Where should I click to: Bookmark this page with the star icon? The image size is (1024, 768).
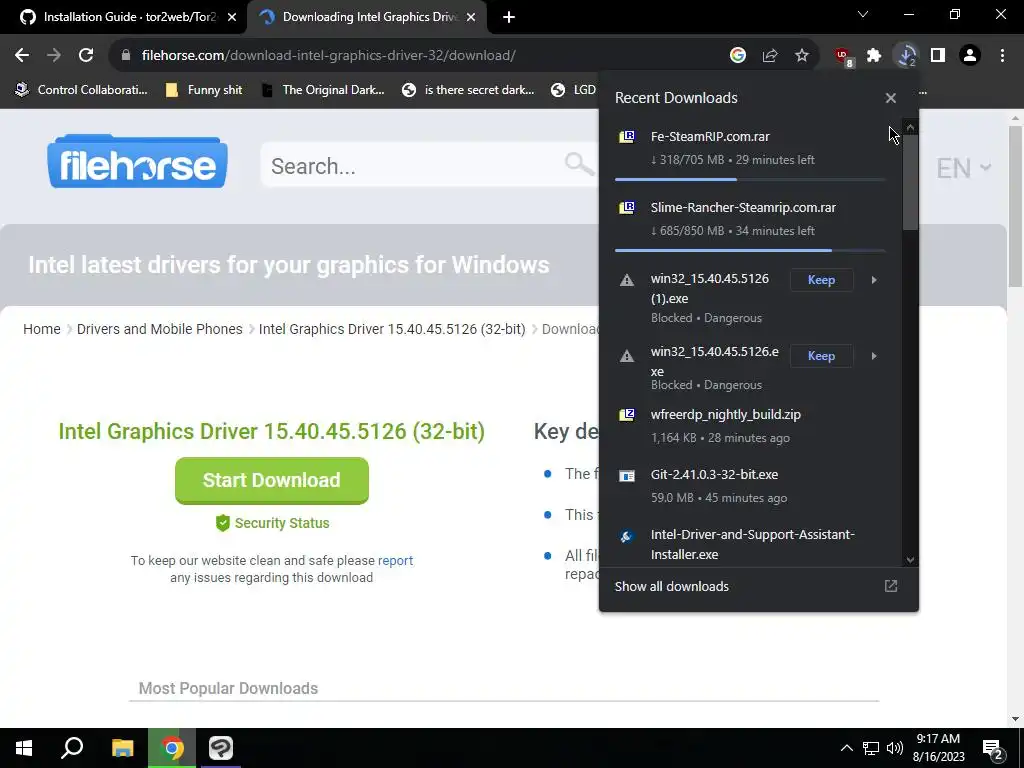pyautogui.click(x=802, y=56)
